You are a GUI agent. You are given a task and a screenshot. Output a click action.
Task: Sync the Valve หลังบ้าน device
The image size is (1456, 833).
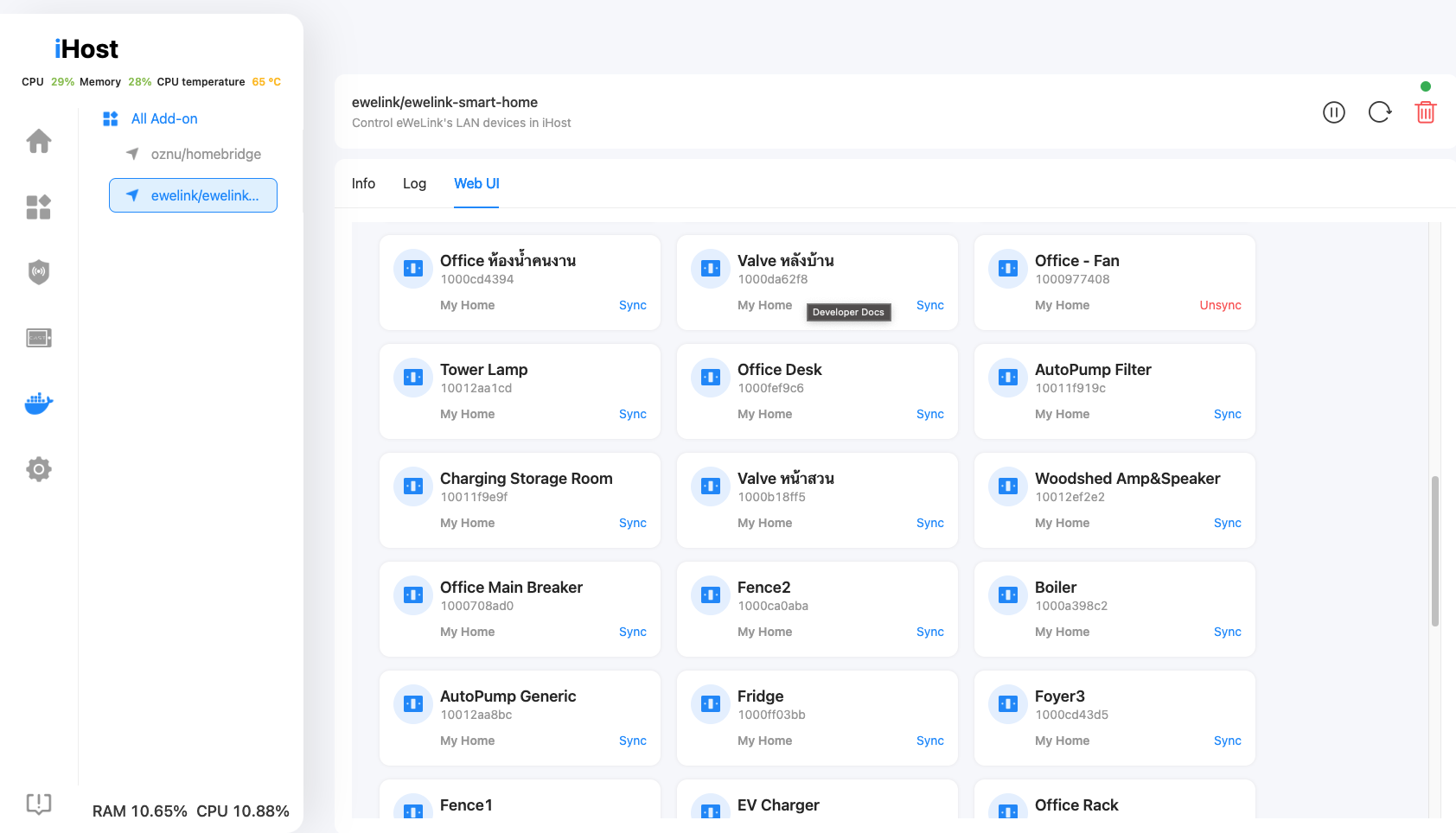[930, 305]
